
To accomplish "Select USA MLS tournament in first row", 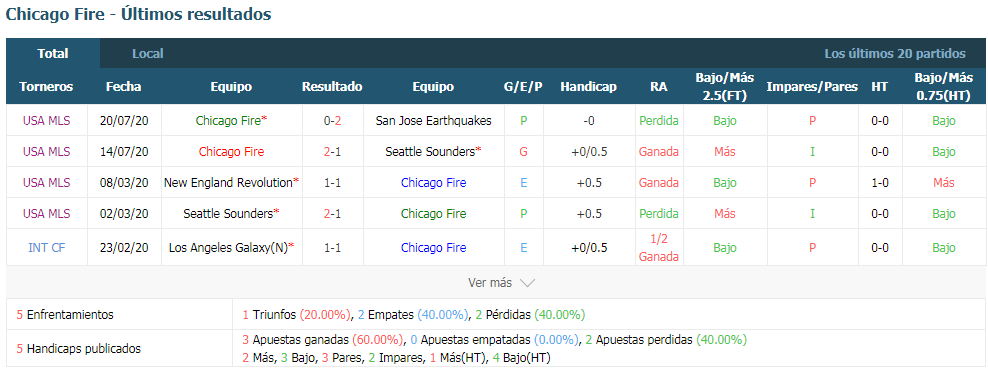I will tap(47, 120).
